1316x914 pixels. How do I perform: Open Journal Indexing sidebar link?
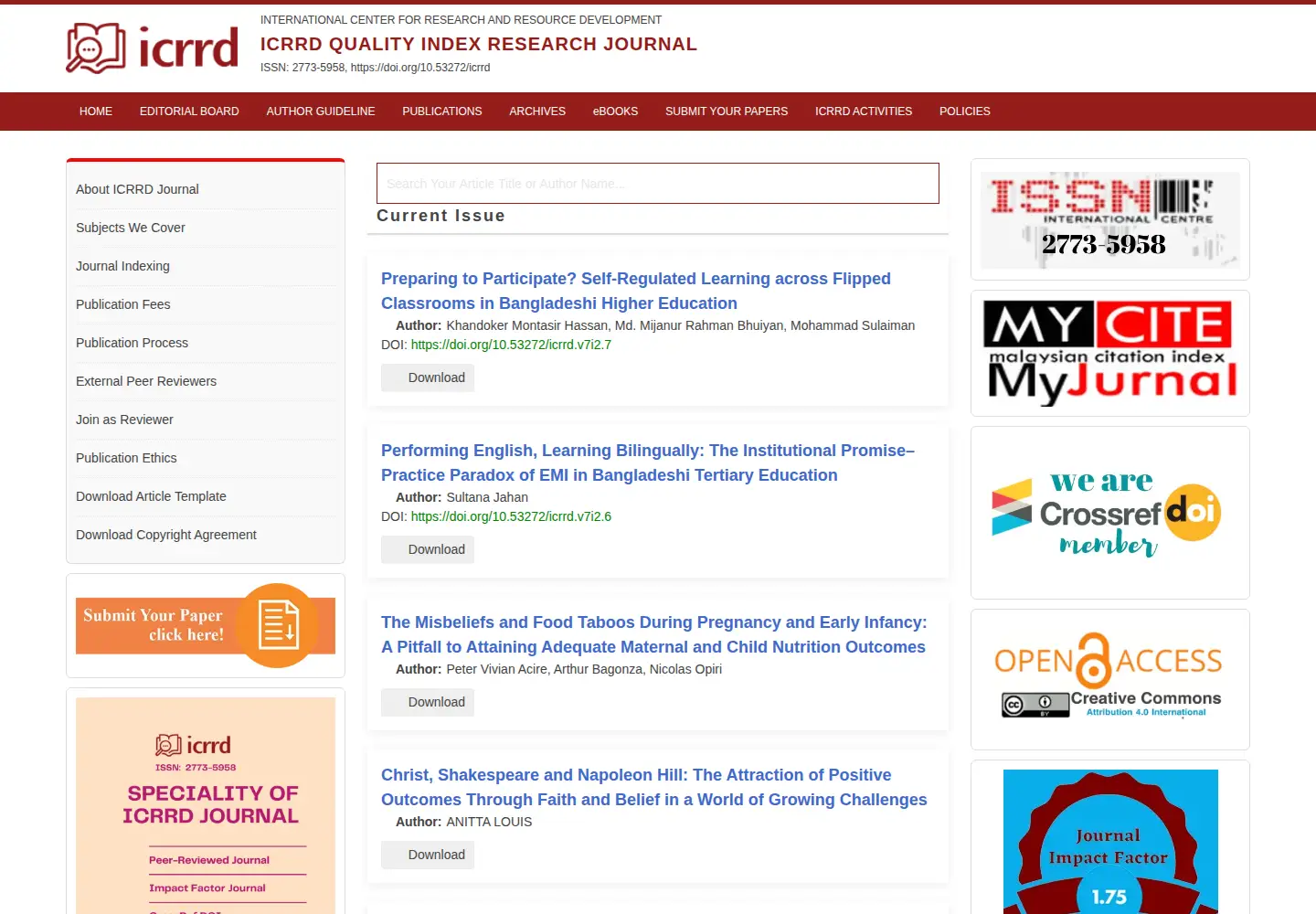coord(122,266)
